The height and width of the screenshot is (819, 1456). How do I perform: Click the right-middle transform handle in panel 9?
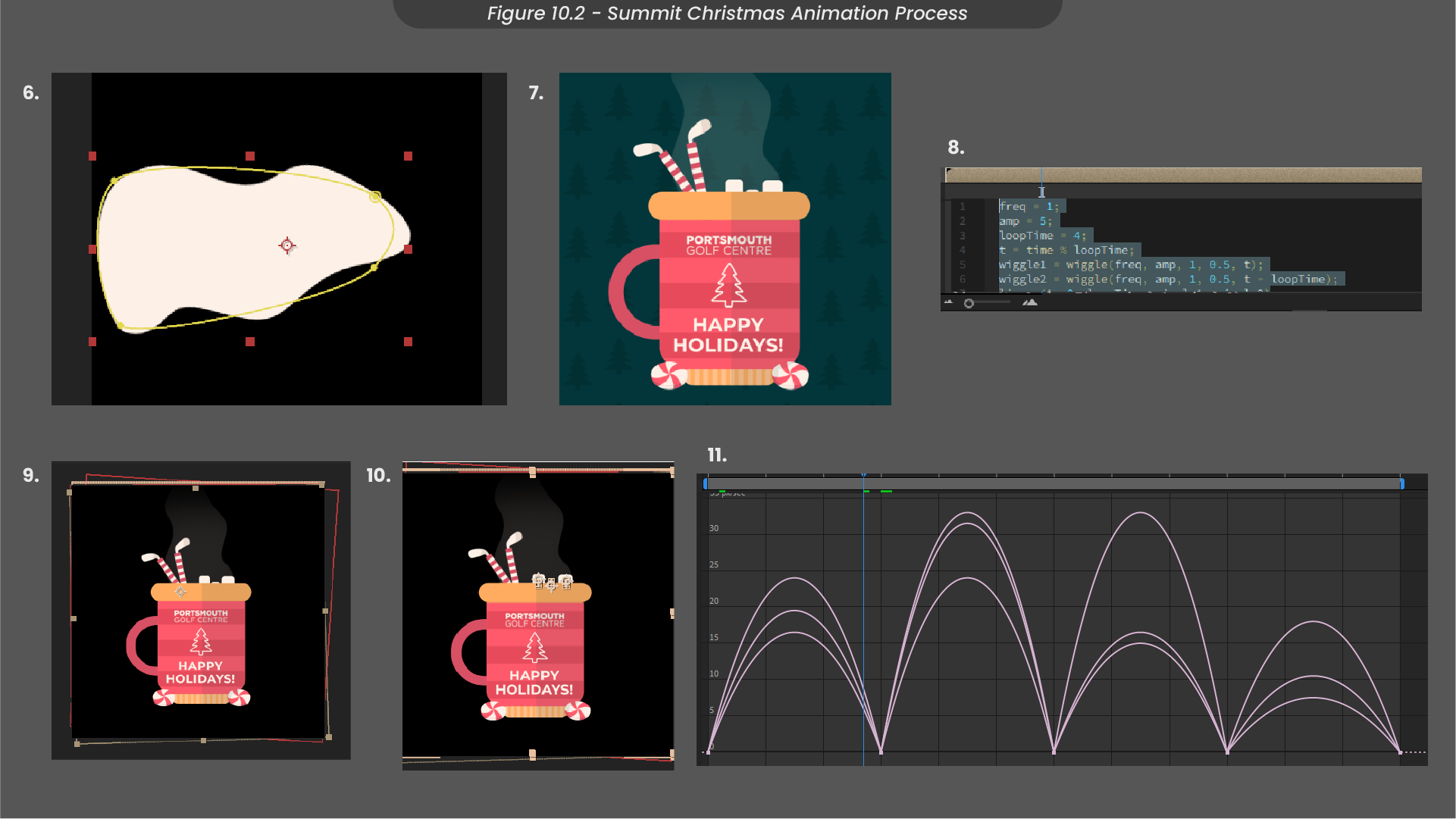click(325, 611)
